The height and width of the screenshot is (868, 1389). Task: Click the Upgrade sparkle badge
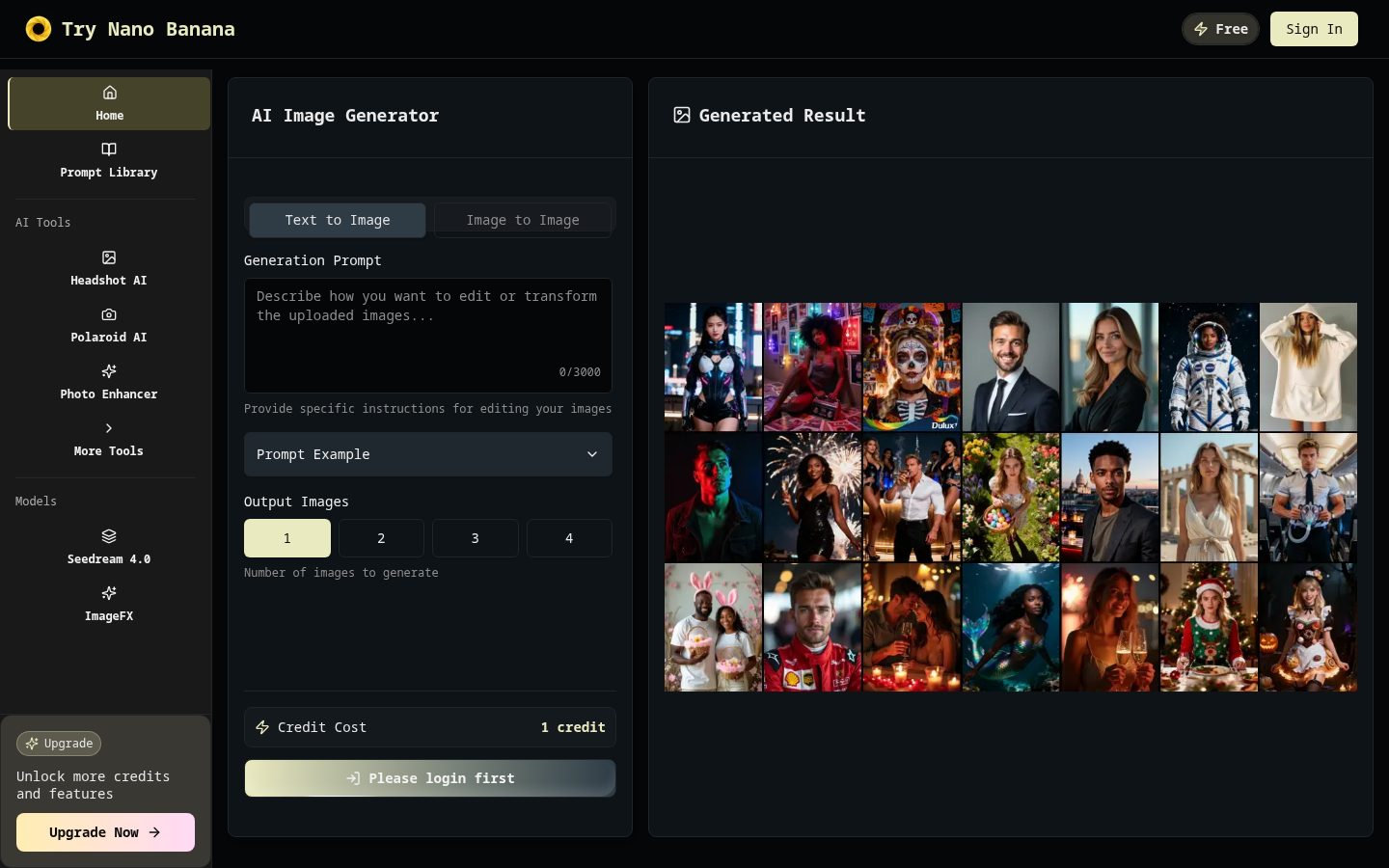click(x=59, y=744)
